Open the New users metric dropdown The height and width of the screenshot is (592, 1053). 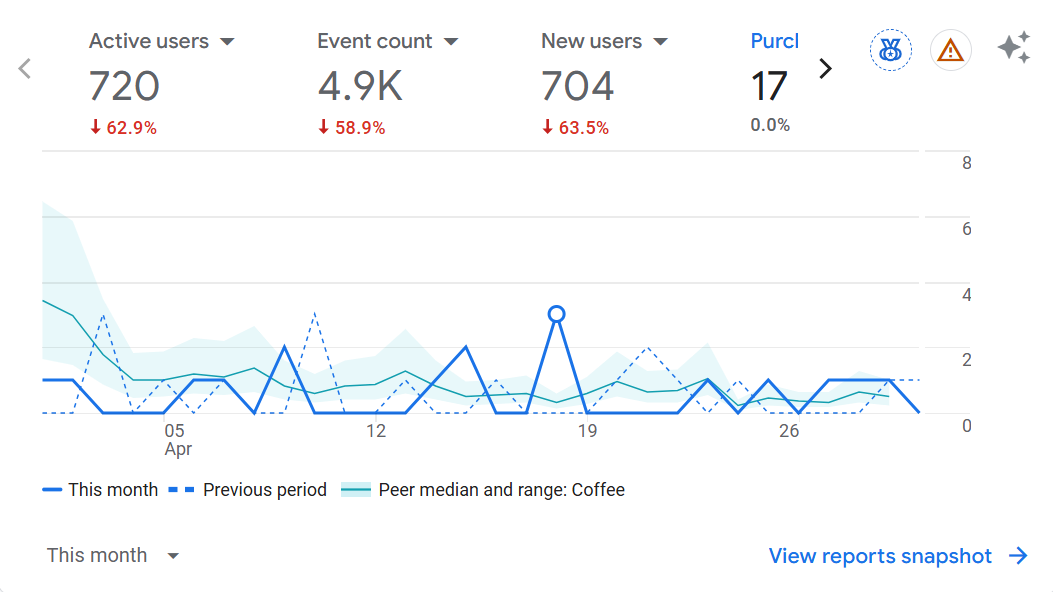point(661,41)
